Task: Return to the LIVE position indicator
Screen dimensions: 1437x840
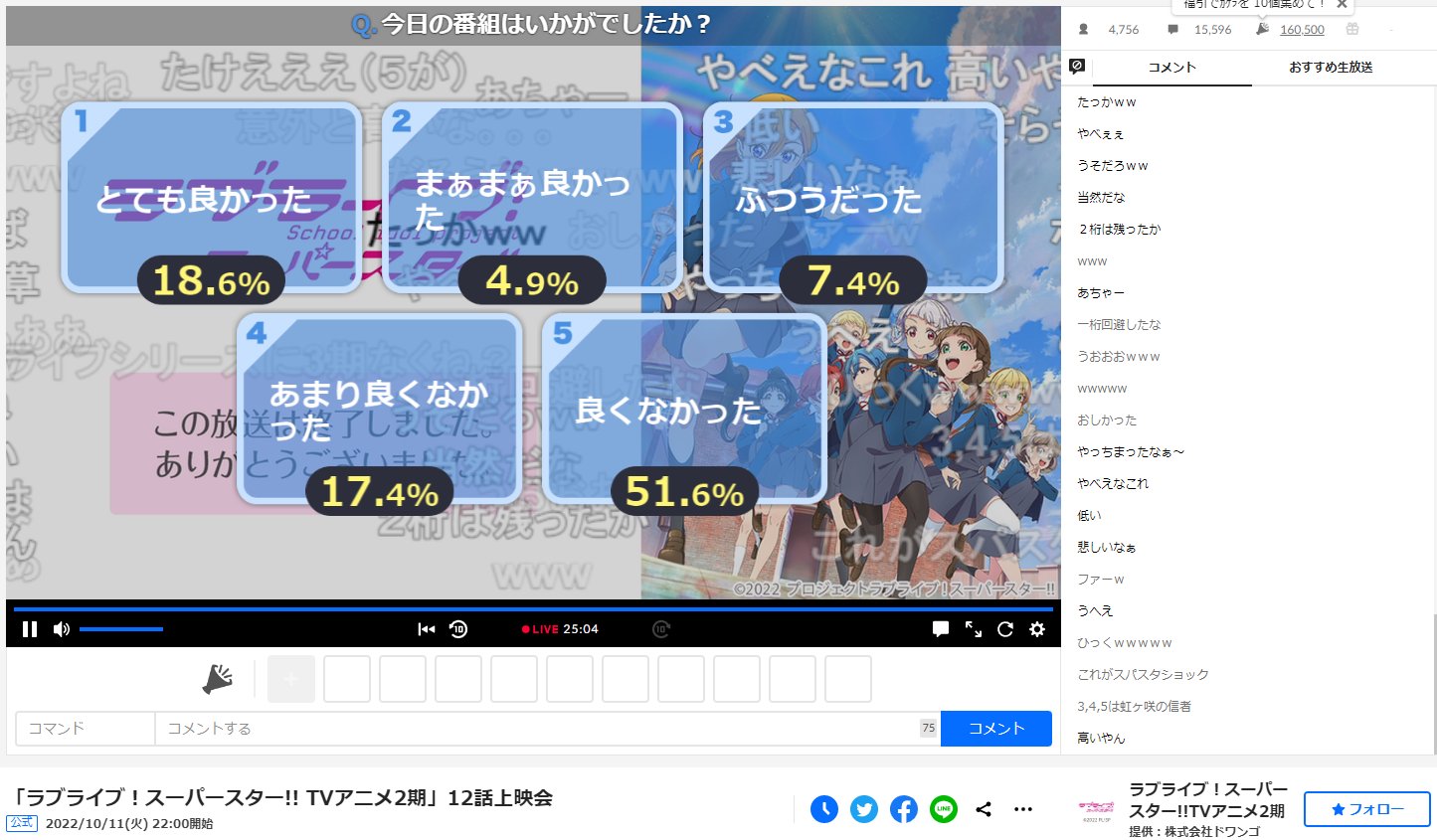Action: point(540,629)
